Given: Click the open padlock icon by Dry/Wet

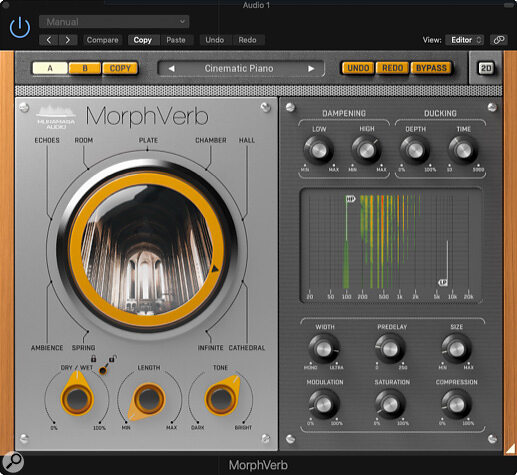Looking at the screenshot, I should pos(113,359).
